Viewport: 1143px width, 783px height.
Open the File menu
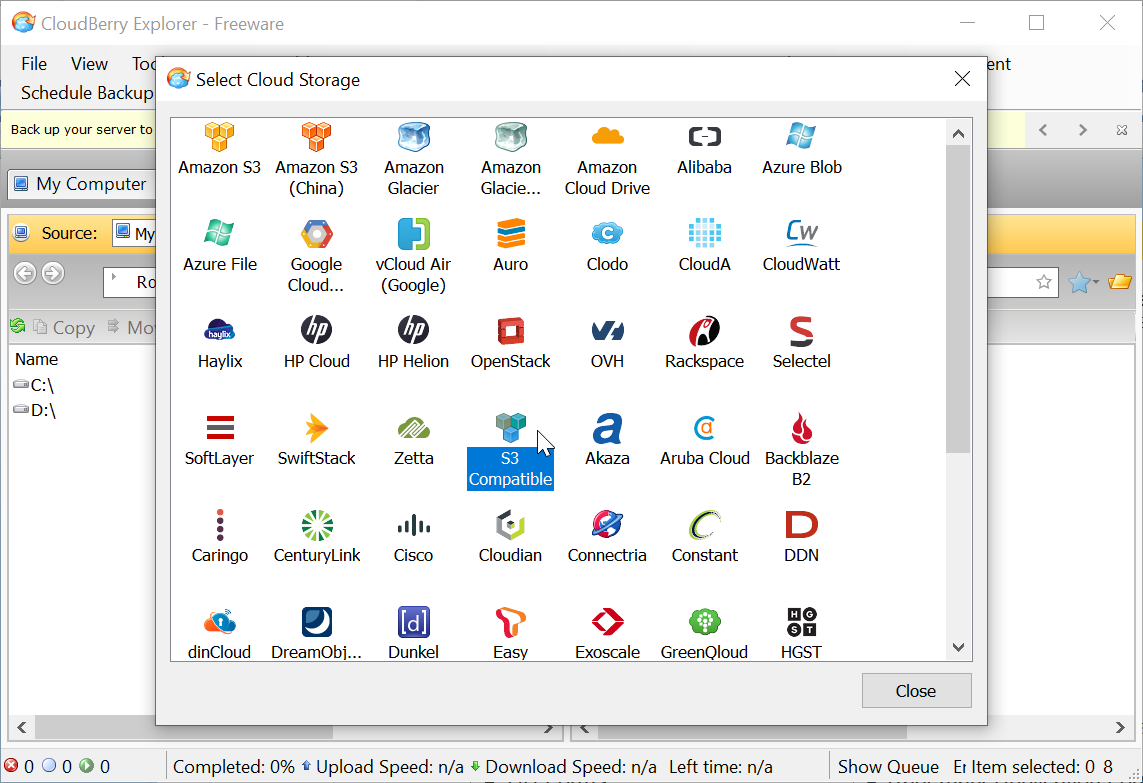34,64
